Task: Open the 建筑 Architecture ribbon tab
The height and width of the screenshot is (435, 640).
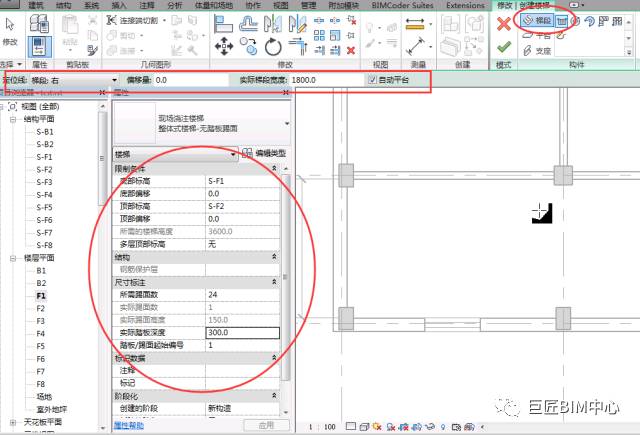Action: [36, 5]
